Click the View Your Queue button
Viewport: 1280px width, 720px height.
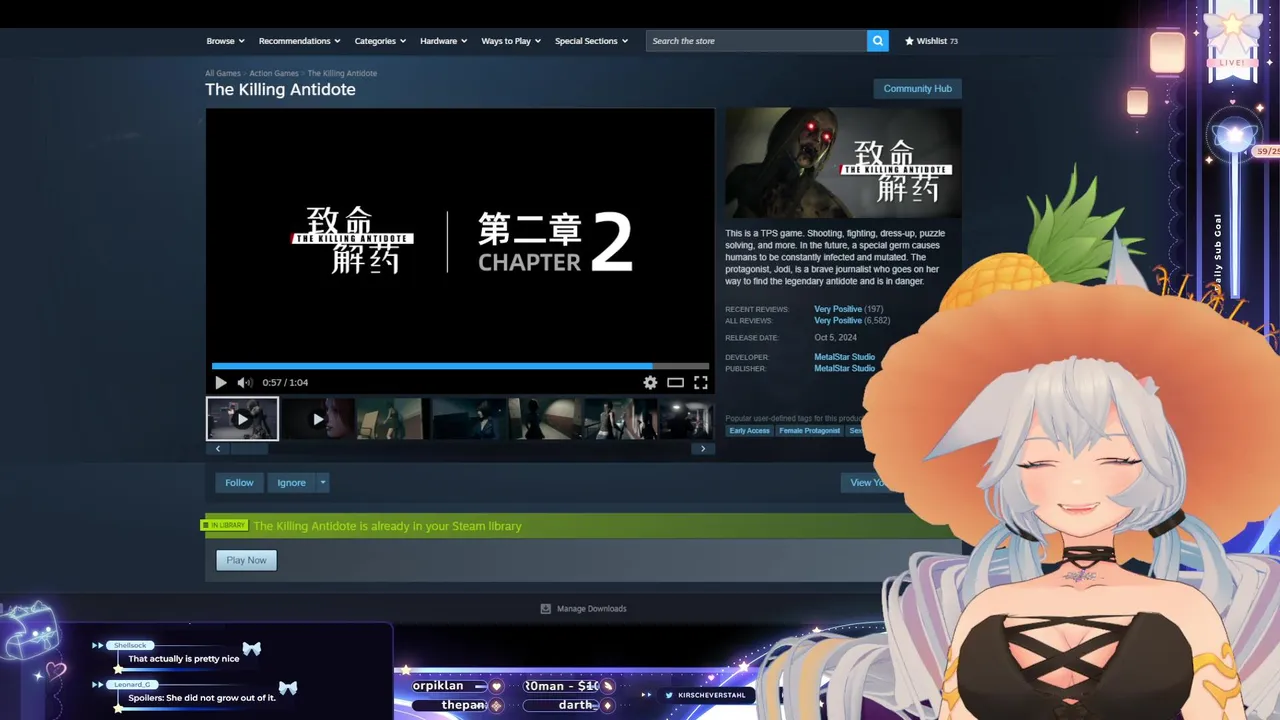click(x=868, y=482)
